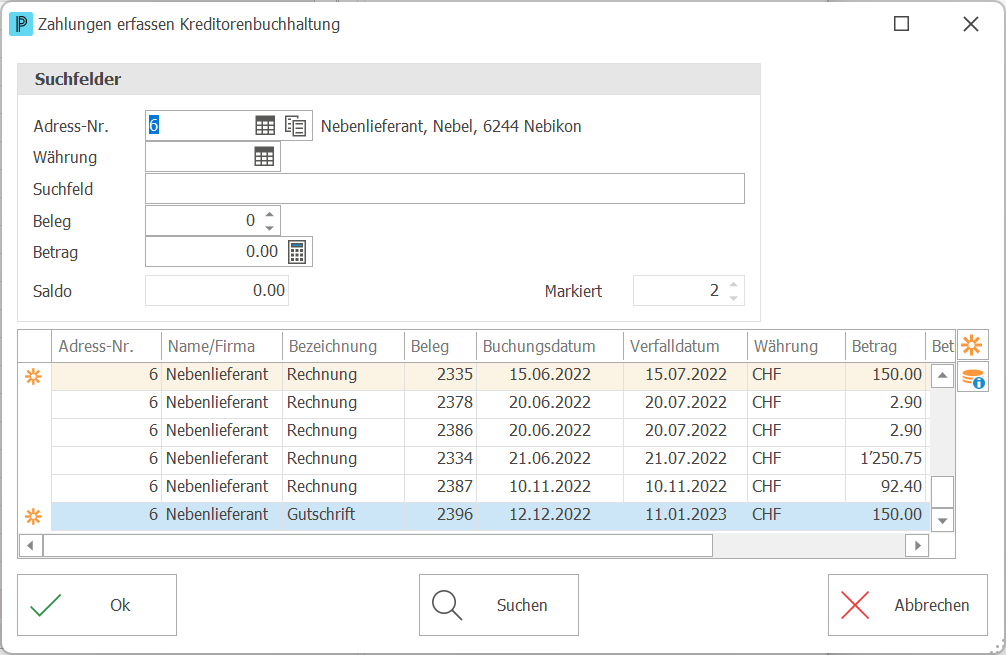Open address lookup table icon beside Adress-Nr.
This screenshot has width=1006, height=655.
pos(264,126)
